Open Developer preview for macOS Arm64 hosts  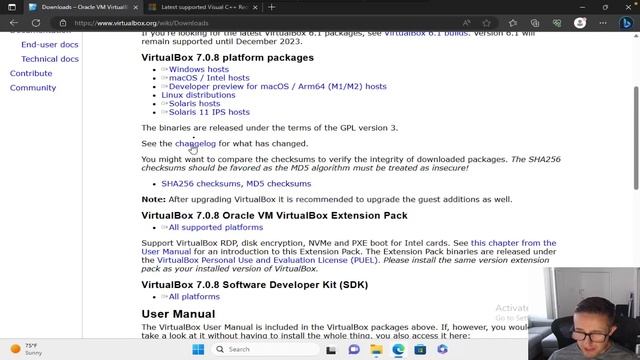(x=278, y=87)
